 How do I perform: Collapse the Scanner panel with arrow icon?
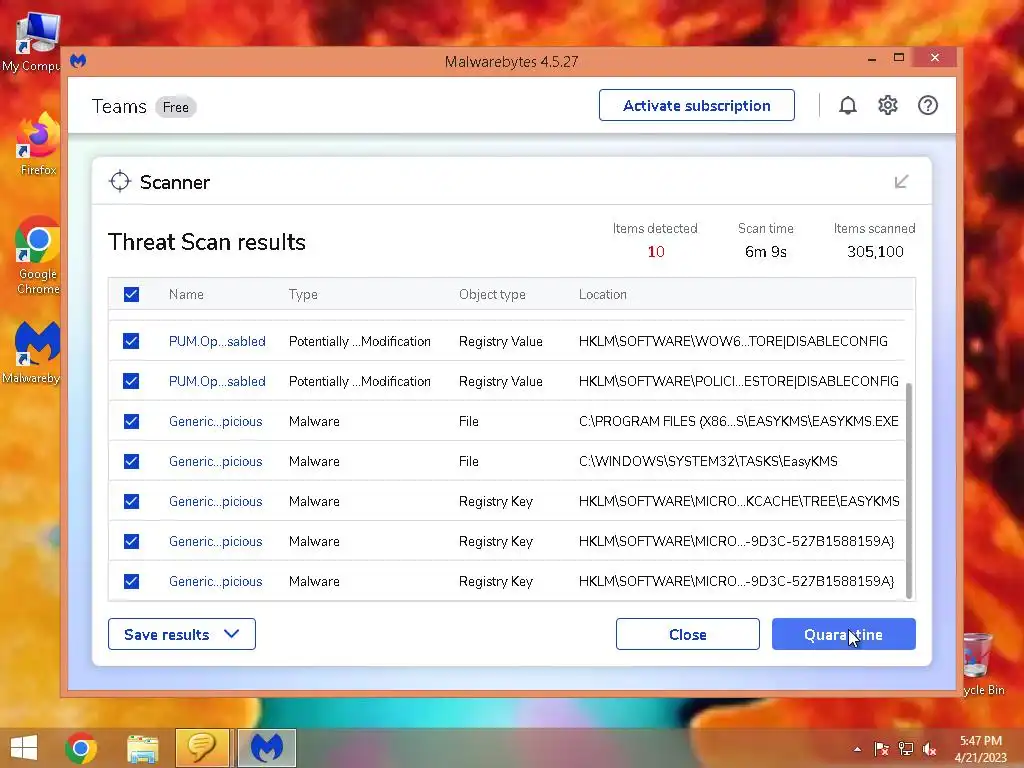pos(901,182)
